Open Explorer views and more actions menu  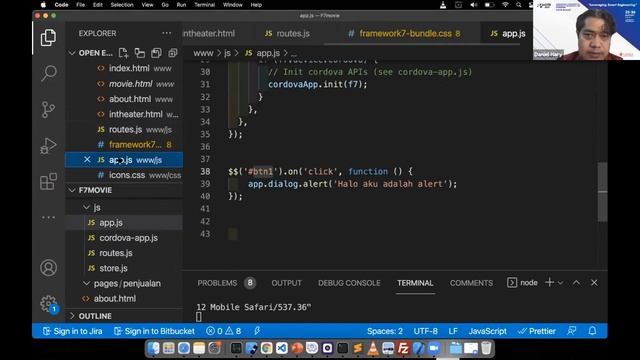point(167,33)
